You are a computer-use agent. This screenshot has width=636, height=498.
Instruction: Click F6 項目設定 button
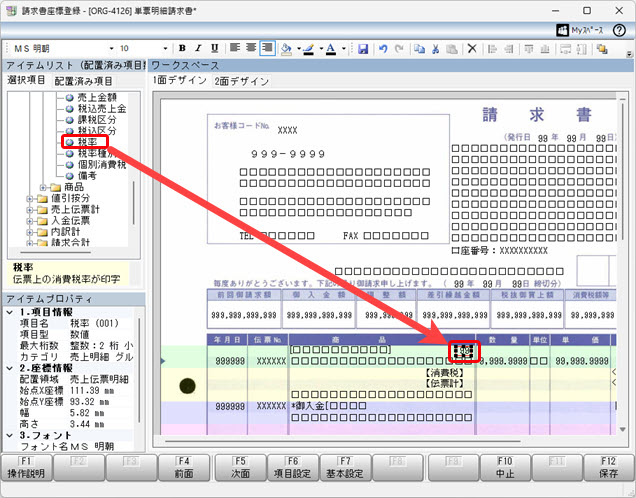click(292, 468)
